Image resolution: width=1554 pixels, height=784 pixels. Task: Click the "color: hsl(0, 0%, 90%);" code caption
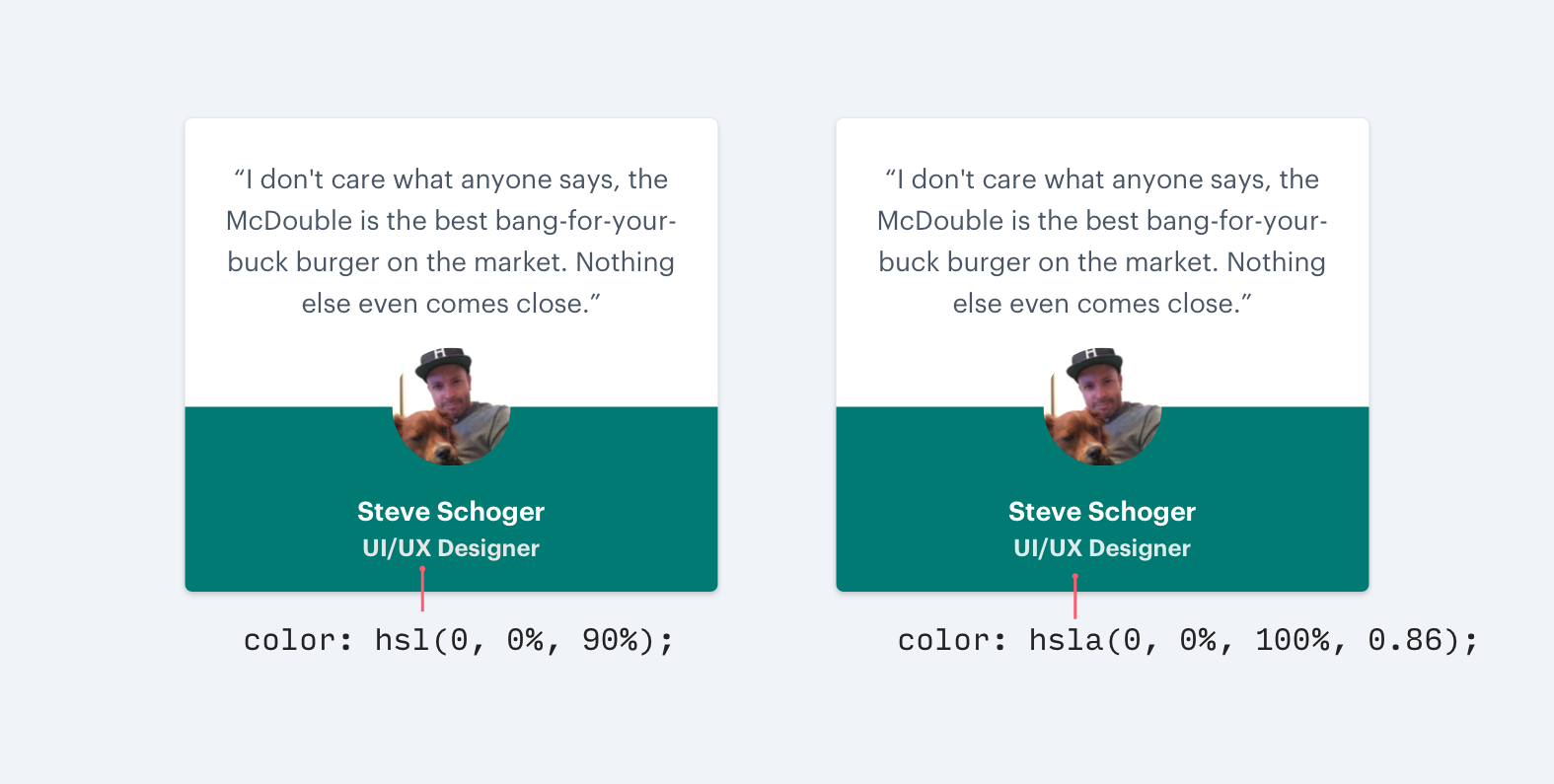459,641
